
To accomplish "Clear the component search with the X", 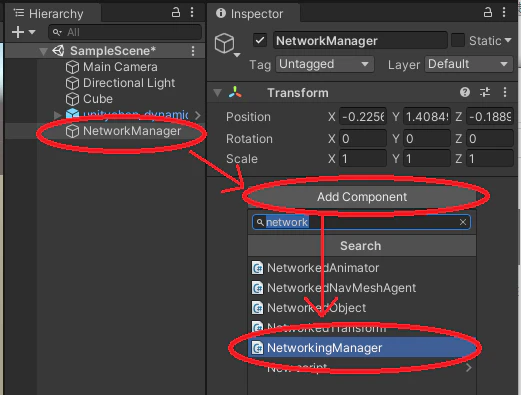I will pyautogui.click(x=463, y=222).
